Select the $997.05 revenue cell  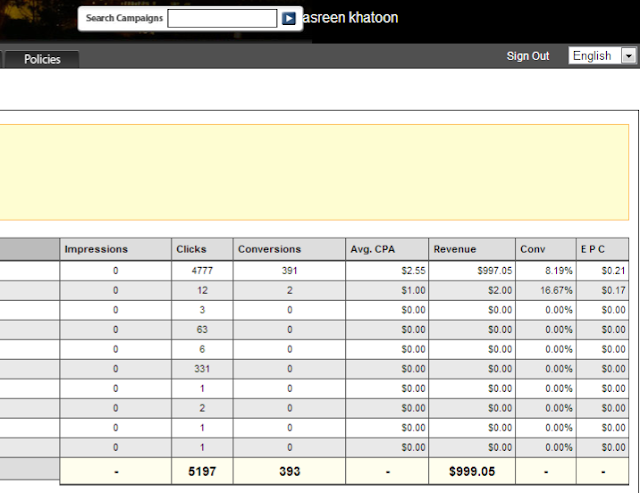[472, 271]
